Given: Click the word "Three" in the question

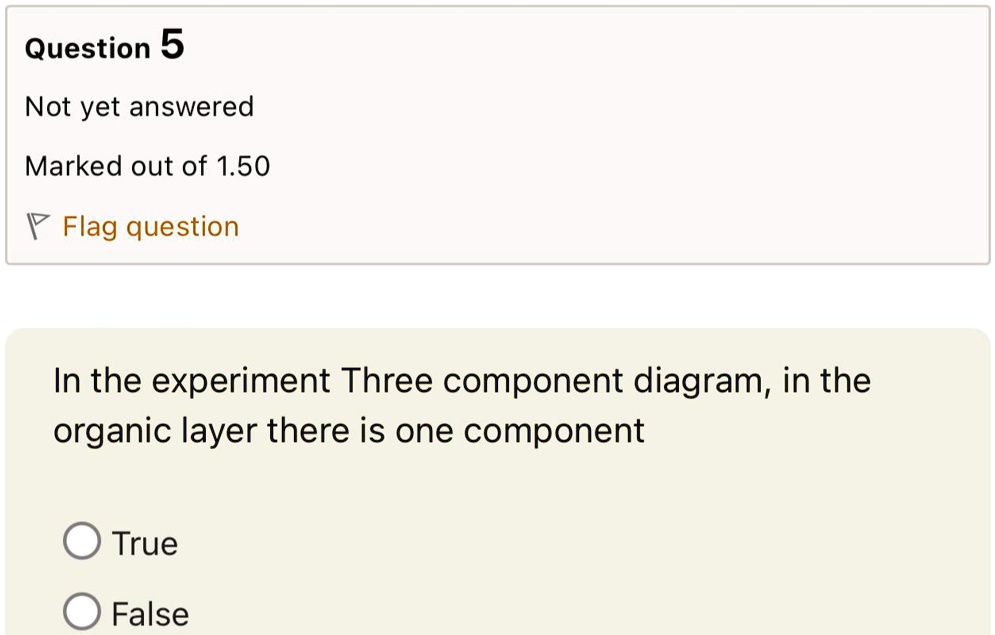Looking at the screenshot, I should 386,381.
